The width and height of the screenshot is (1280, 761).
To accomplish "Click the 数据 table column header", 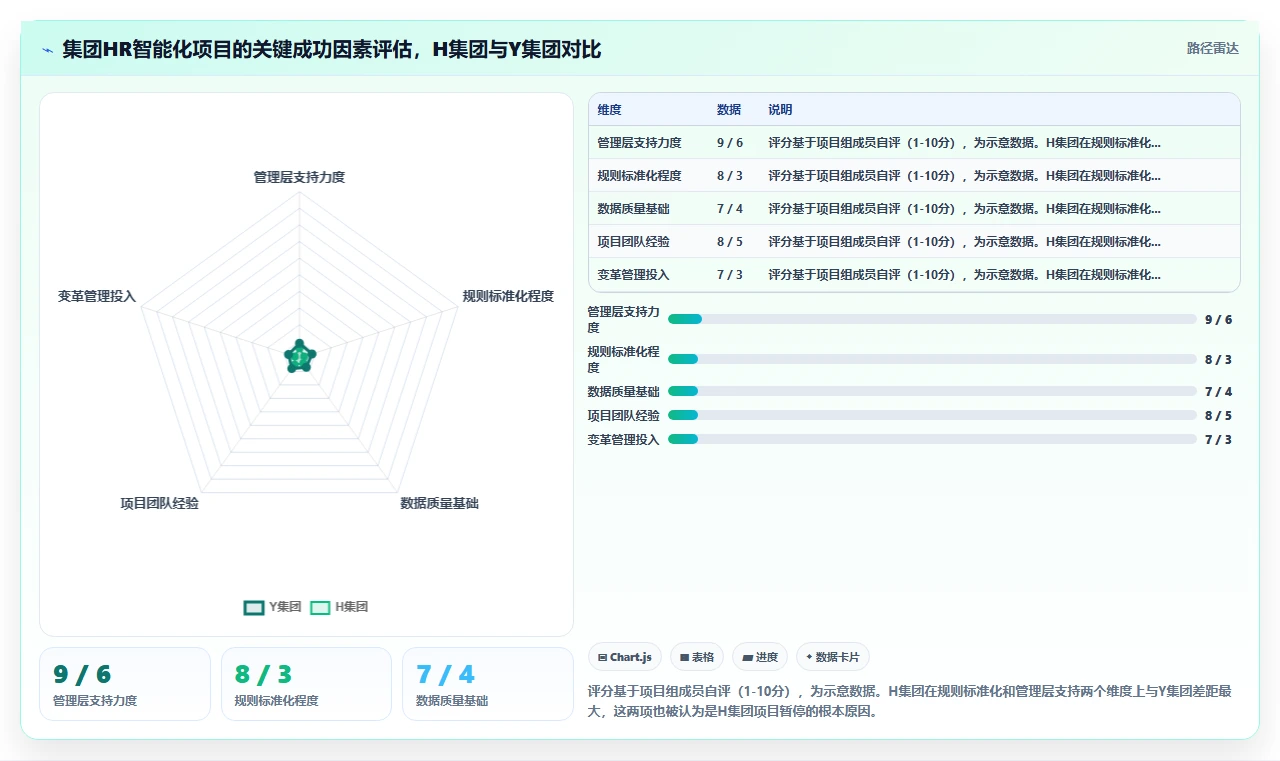I will pos(729,109).
